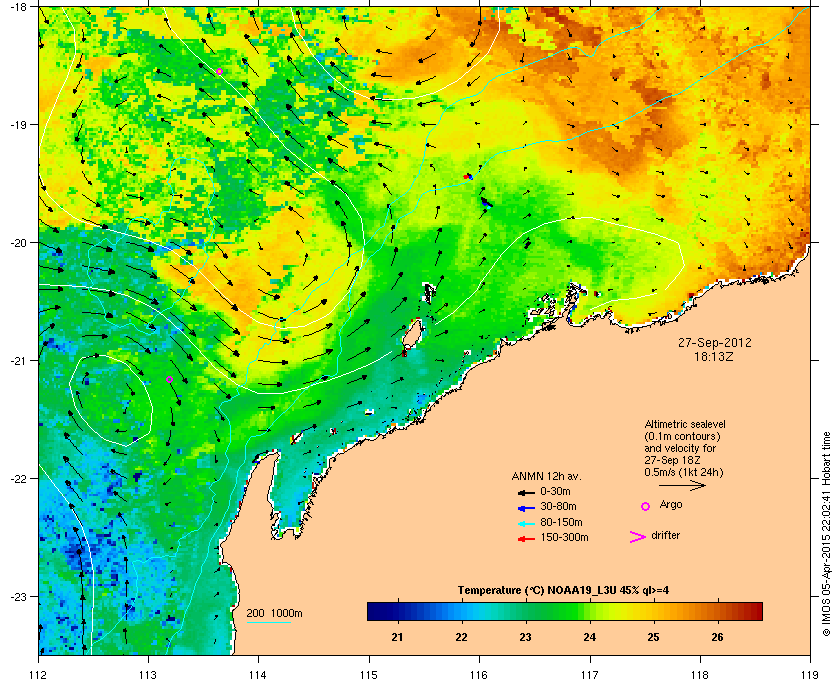The image size is (840, 680).
Task: Select the Argo float marker near 113.6E 18.5S
Action: [219, 71]
